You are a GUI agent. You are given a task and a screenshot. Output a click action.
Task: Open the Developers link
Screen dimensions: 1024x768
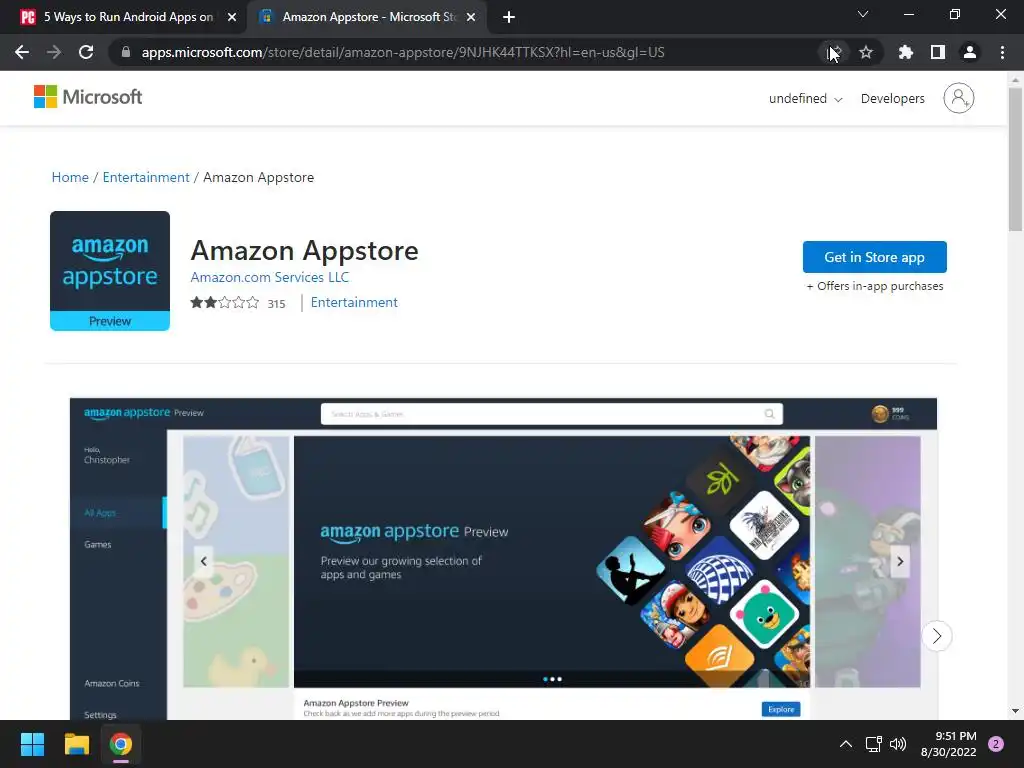(x=892, y=99)
